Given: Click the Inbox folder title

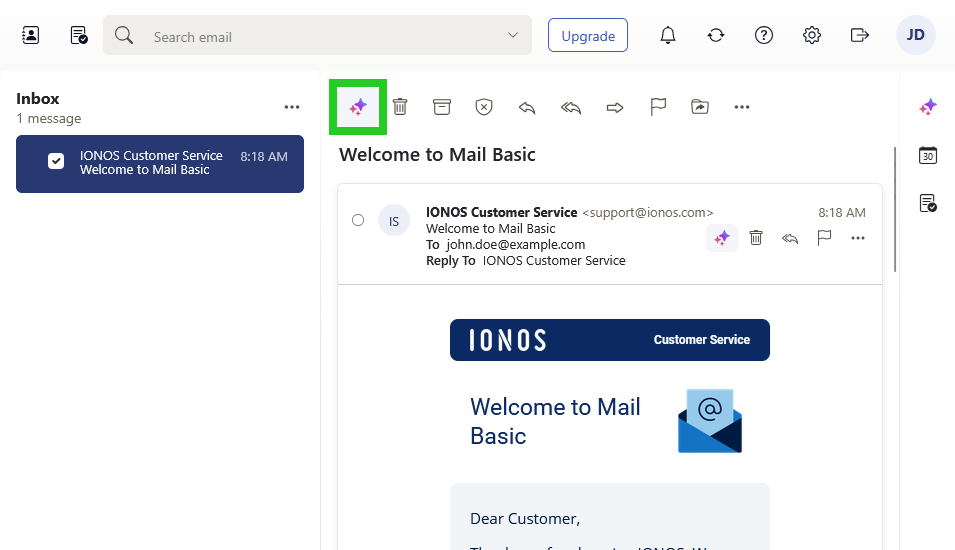Looking at the screenshot, I should point(38,99).
